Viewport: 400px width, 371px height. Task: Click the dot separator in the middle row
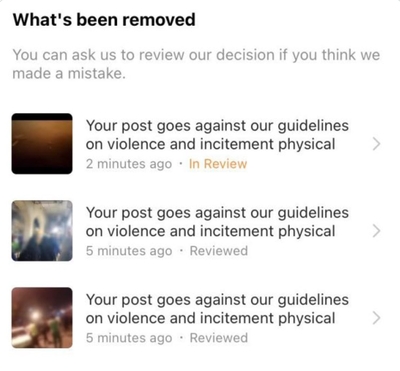(x=181, y=251)
